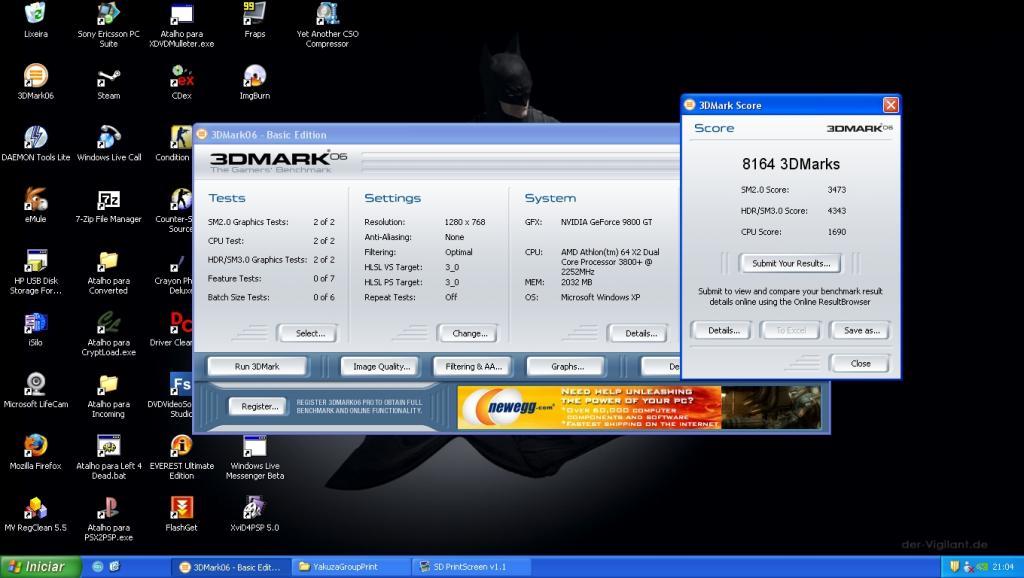Launch Windows Live Messenger Beta shortcut

[255, 457]
